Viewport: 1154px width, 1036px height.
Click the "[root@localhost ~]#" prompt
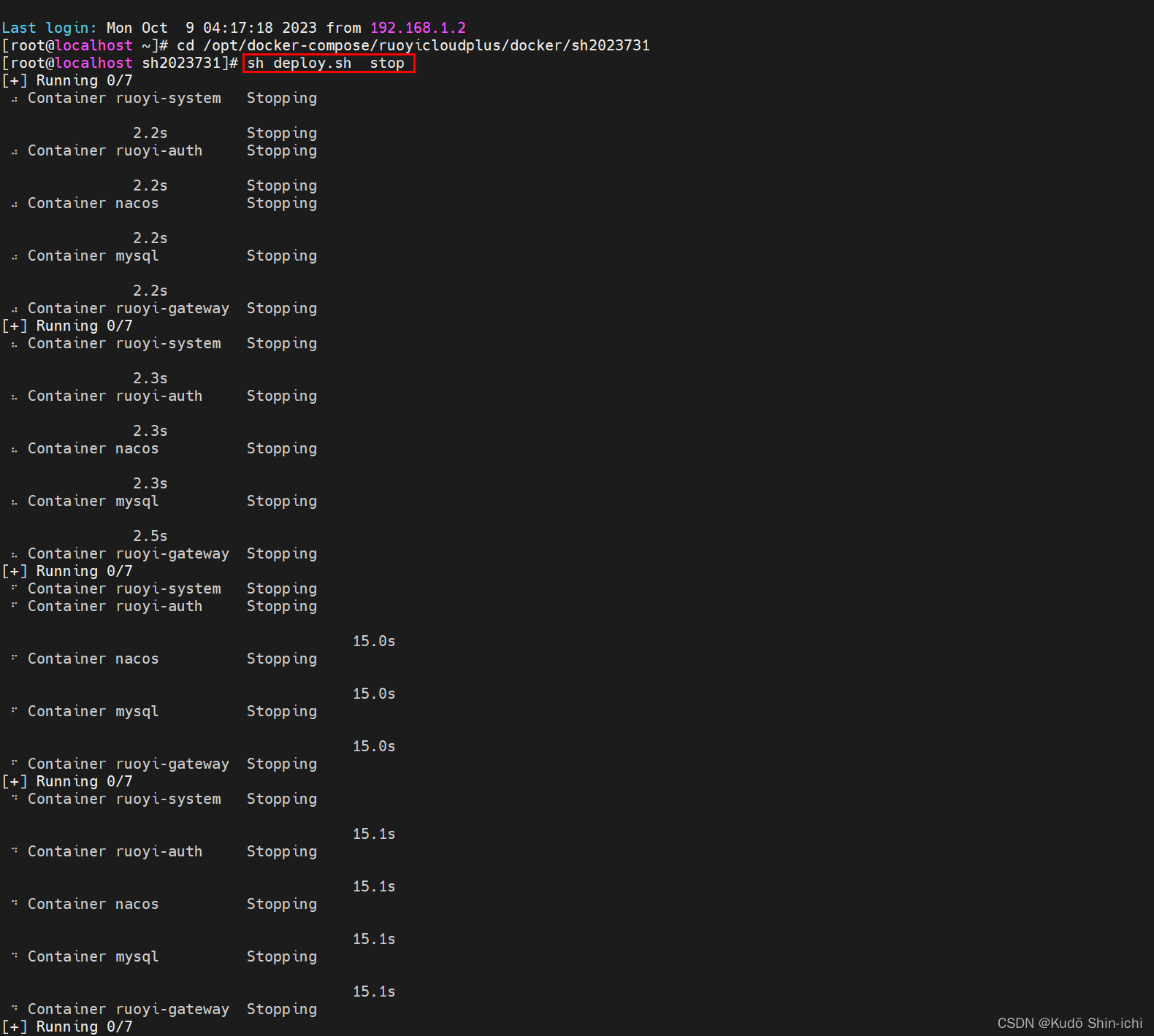[x=85, y=45]
